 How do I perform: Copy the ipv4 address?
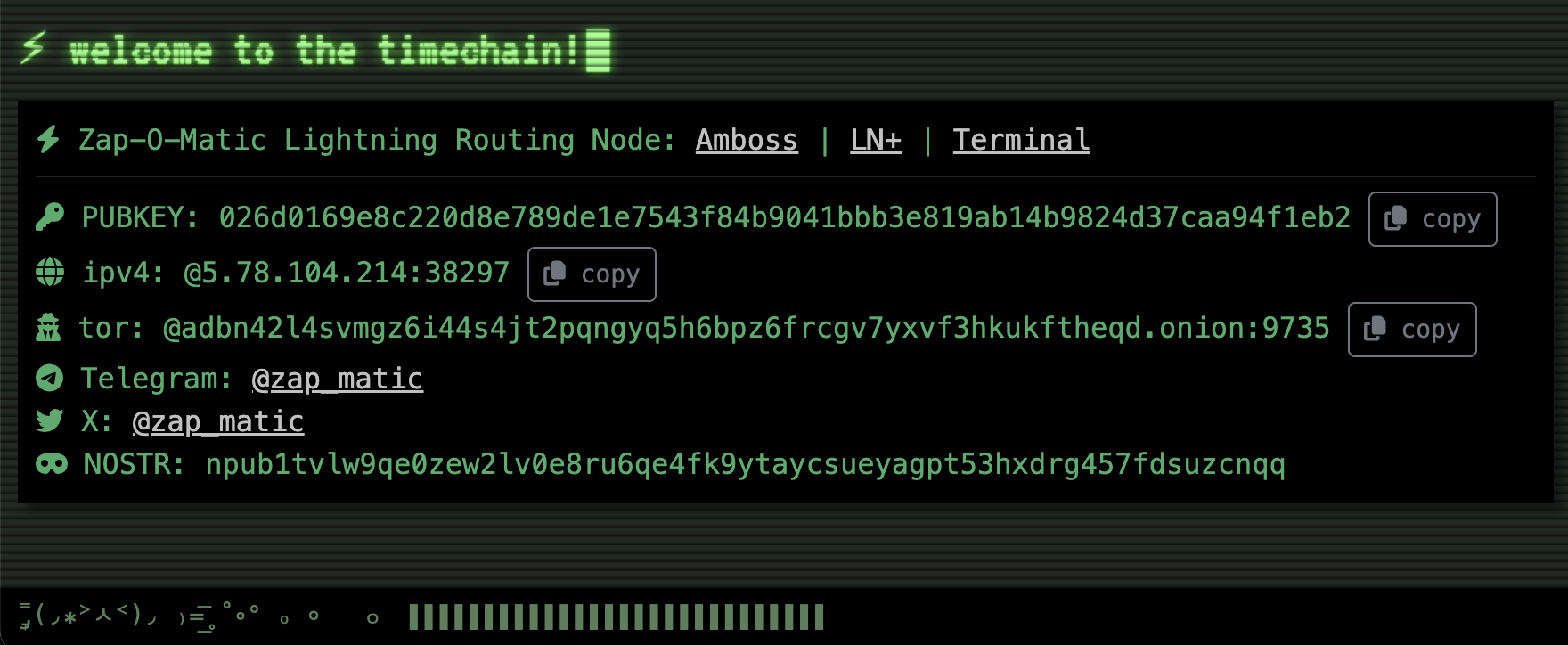(x=592, y=274)
